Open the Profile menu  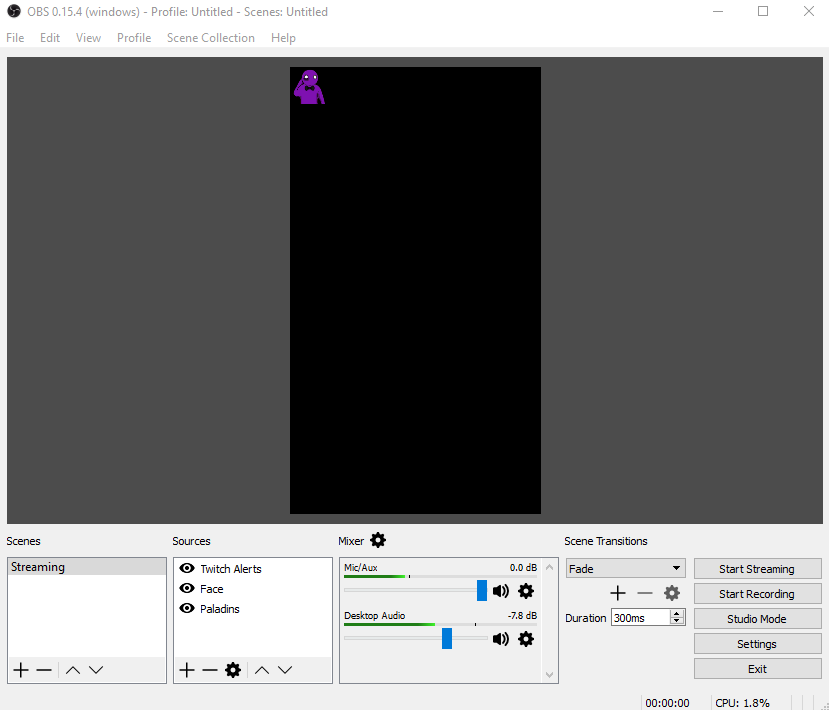(134, 38)
